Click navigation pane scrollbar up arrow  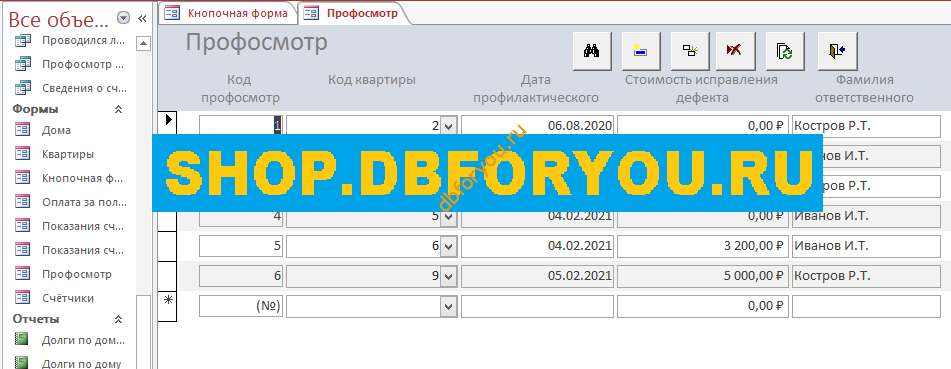click(143, 43)
